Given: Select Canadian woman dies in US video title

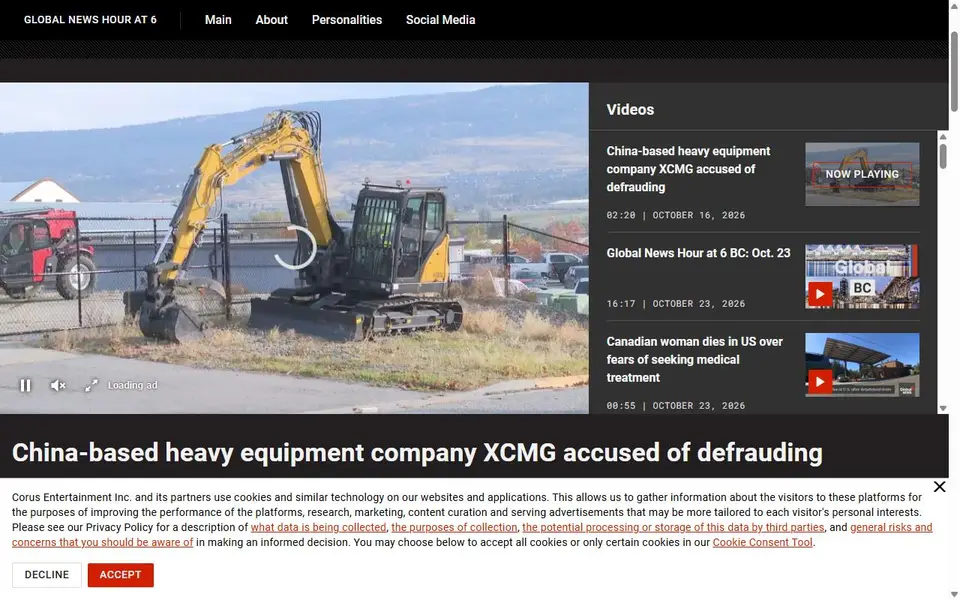Looking at the screenshot, I should pos(694,359).
